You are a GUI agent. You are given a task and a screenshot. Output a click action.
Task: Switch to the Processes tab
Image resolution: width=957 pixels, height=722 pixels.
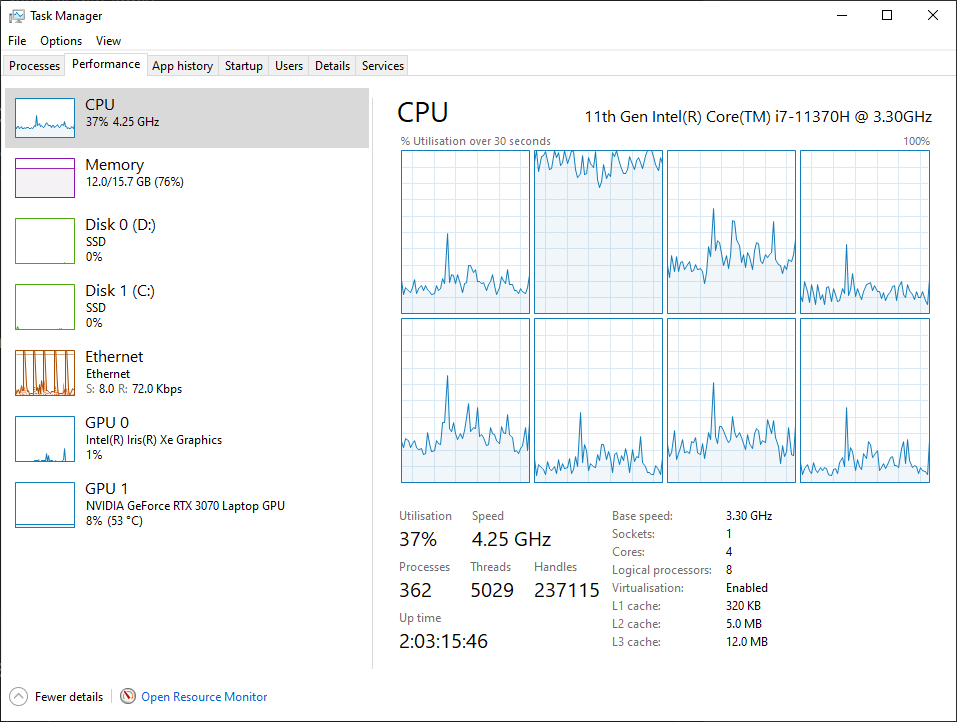(x=33, y=65)
